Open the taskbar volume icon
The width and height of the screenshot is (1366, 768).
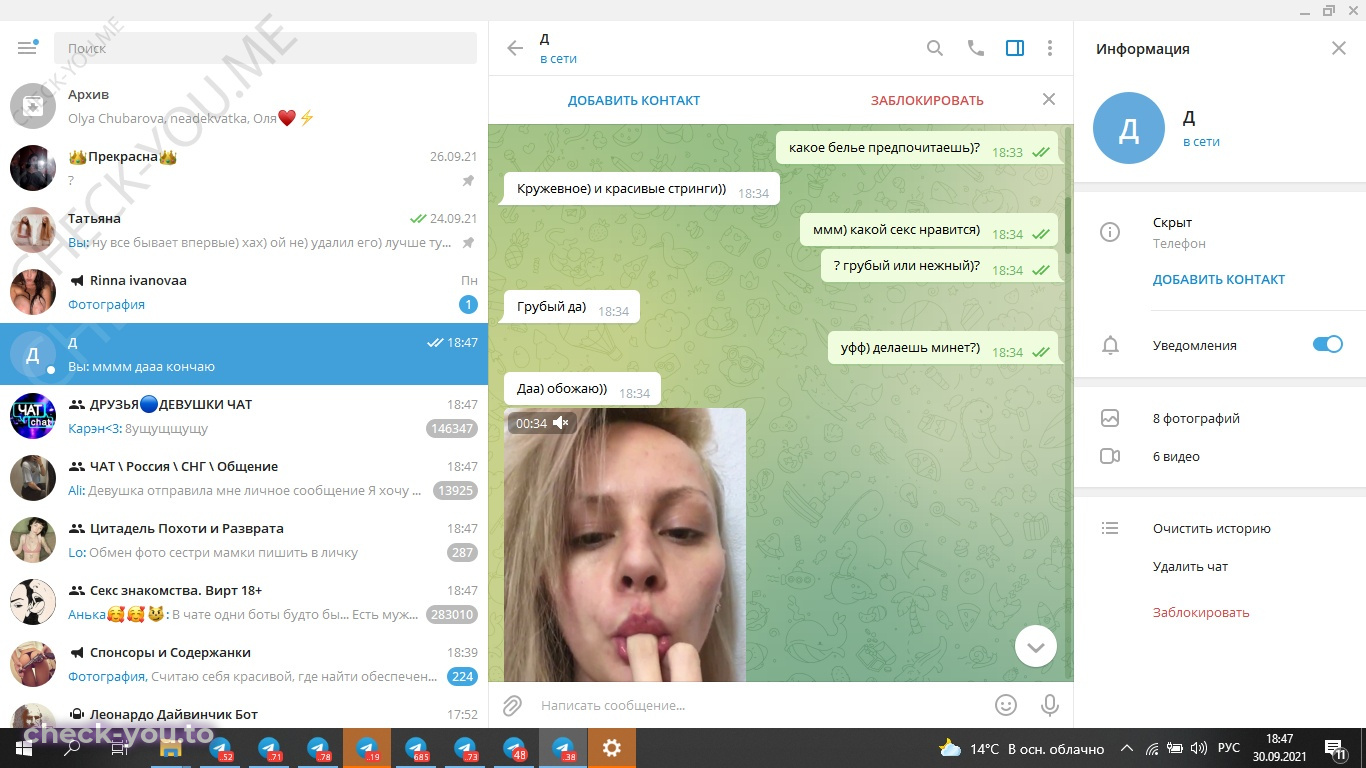click(x=1197, y=748)
